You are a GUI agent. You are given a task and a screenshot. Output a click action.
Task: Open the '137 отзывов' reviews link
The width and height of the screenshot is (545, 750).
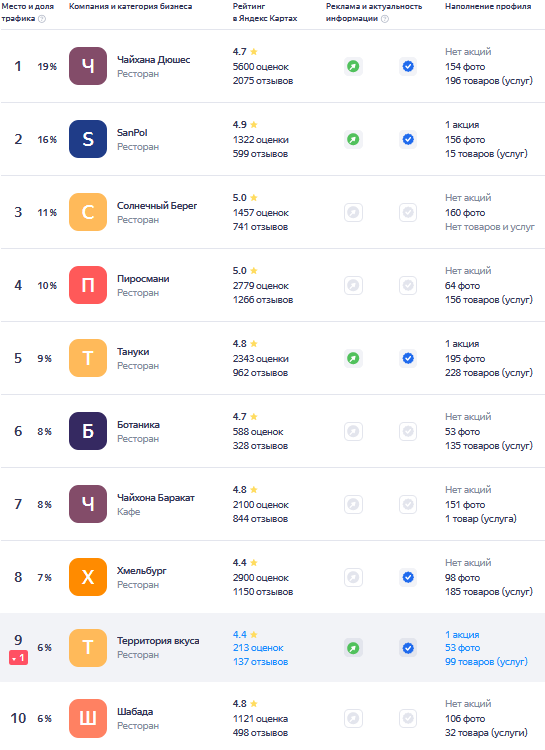260,662
